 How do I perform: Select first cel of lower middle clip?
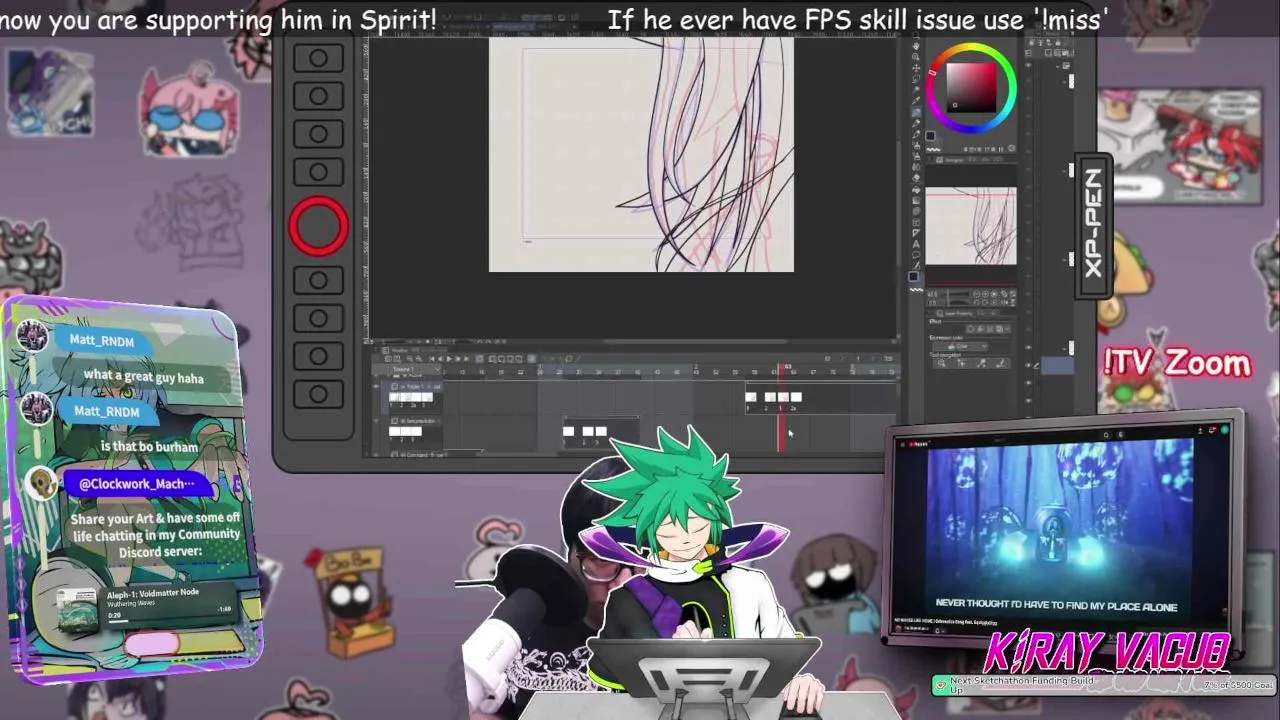coord(569,431)
